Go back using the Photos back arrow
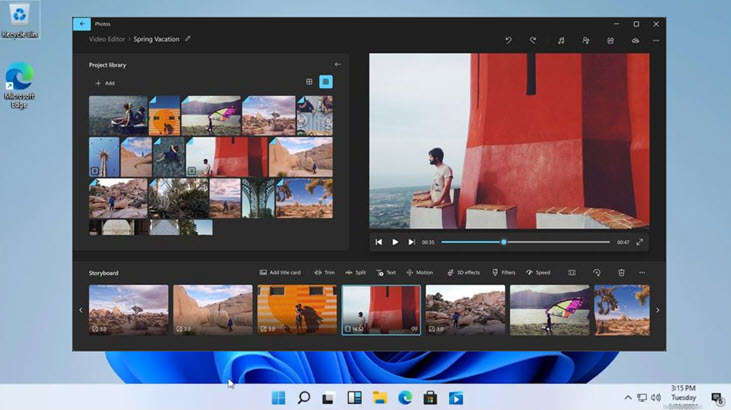The width and height of the screenshot is (731, 410). (82, 23)
